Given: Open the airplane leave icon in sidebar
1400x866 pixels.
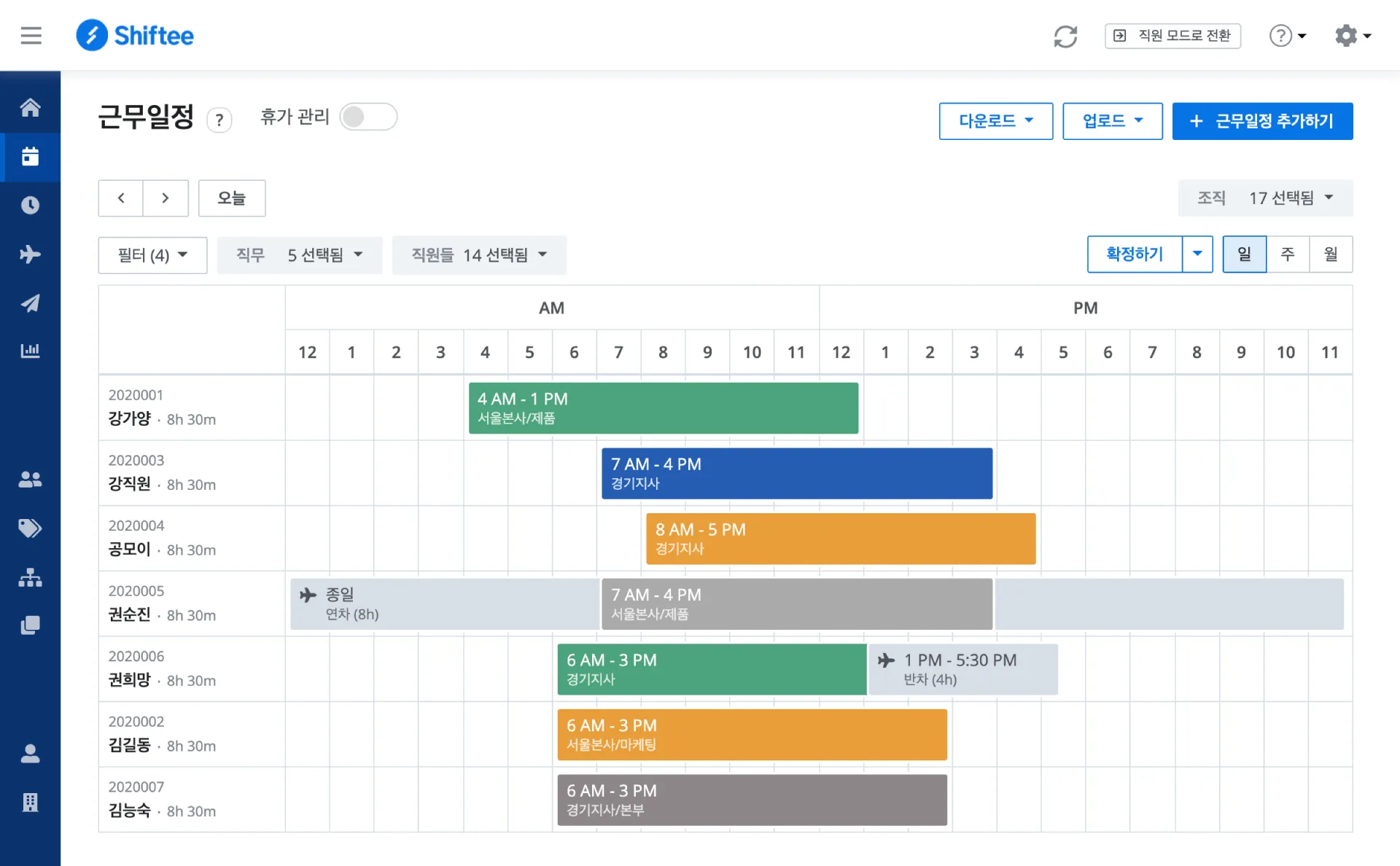Looking at the screenshot, I should point(30,254).
